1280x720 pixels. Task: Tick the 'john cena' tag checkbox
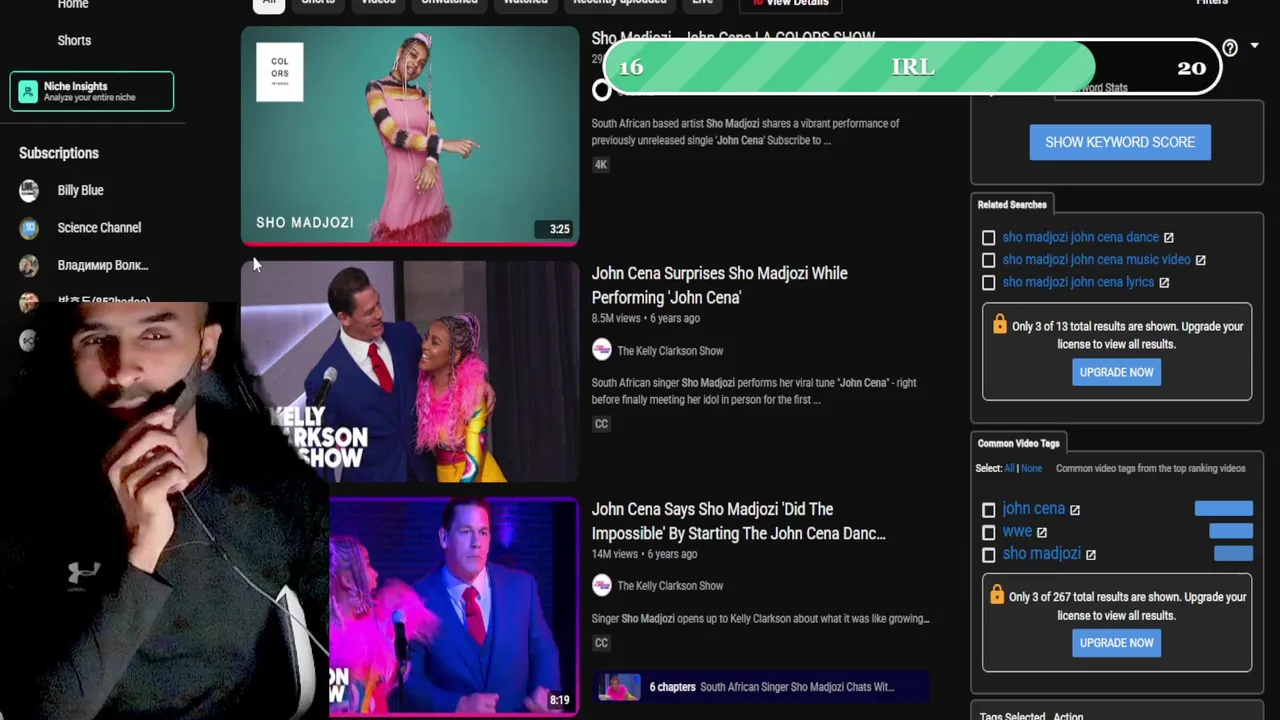pos(988,510)
